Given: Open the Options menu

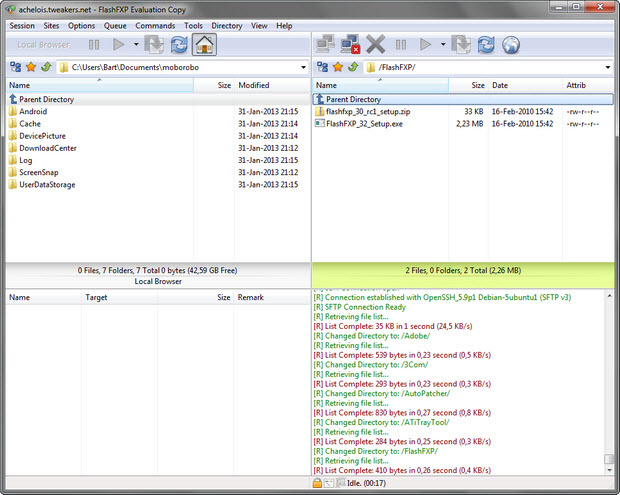Looking at the screenshot, I should pyautogui.click(x=81, y=26).
